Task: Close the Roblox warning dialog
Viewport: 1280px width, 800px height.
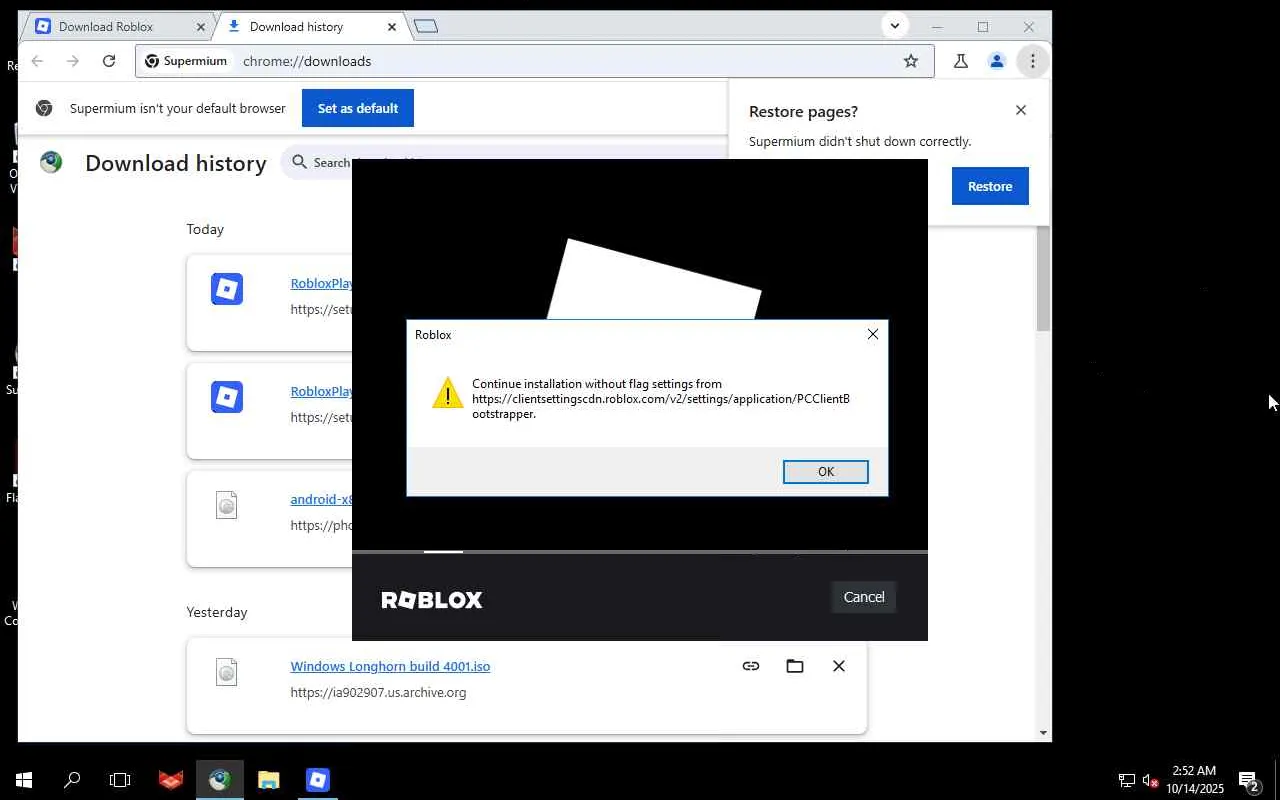Action: tap(873, 334)
